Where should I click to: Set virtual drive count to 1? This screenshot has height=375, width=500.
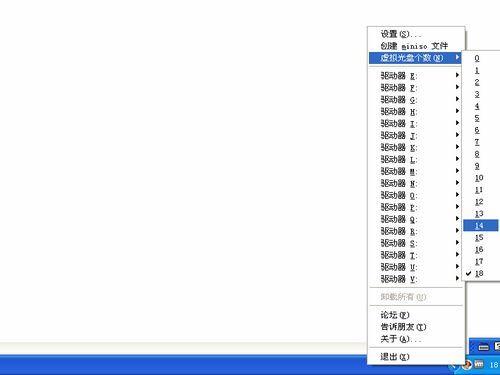coord(481,70)
